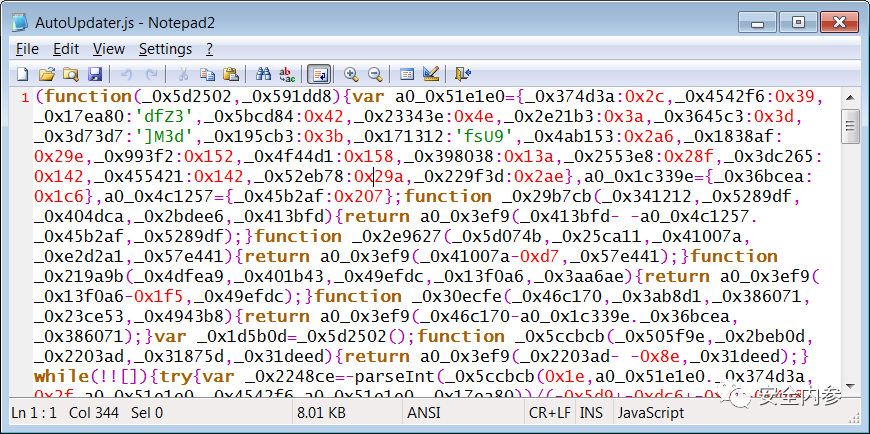Click the INS insert mode status

pos(592,413)
